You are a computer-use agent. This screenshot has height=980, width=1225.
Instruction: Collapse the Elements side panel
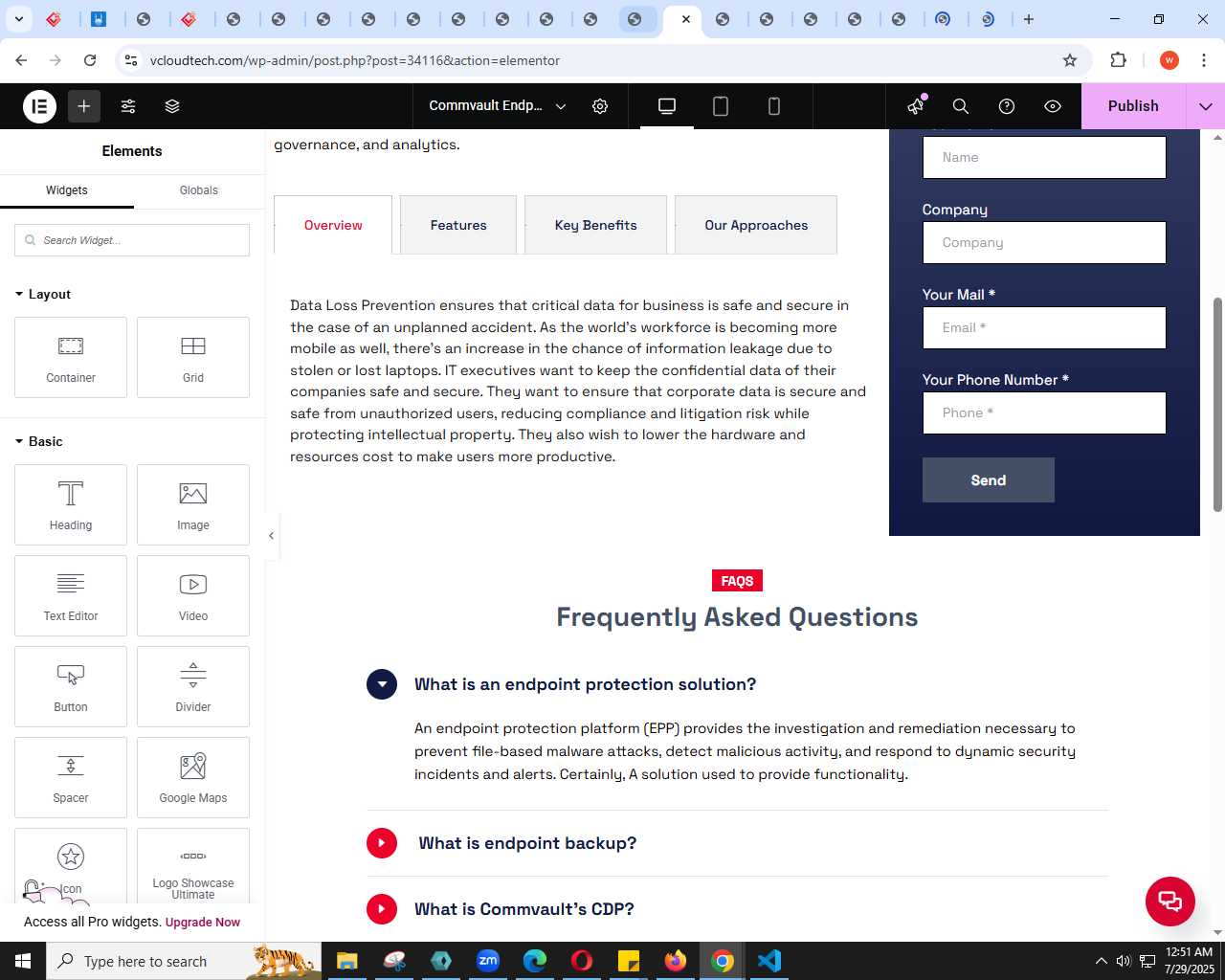click(x=272, y=536)
